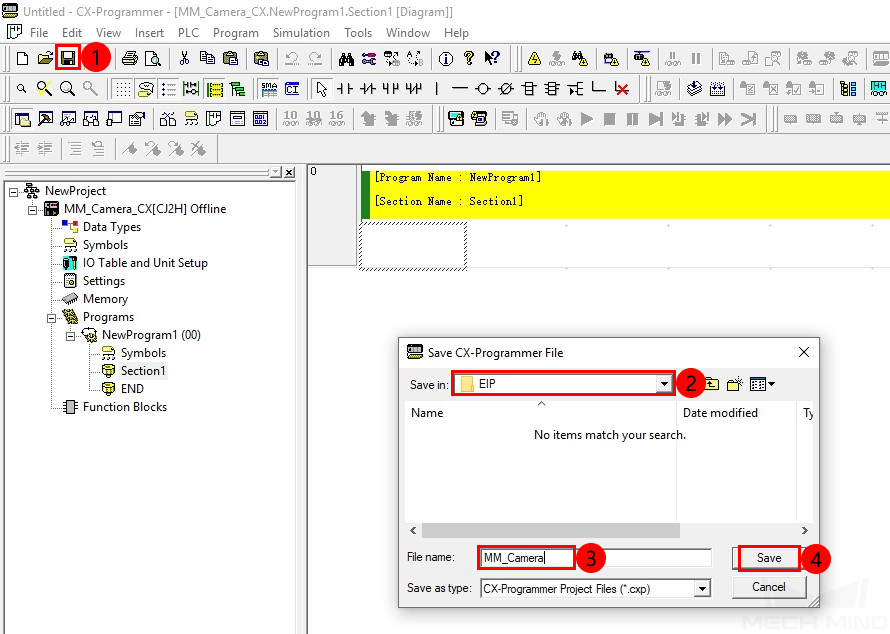Click the right scroll arrow in file list
This screenshot has width=890, height=634.
(804, 531)
